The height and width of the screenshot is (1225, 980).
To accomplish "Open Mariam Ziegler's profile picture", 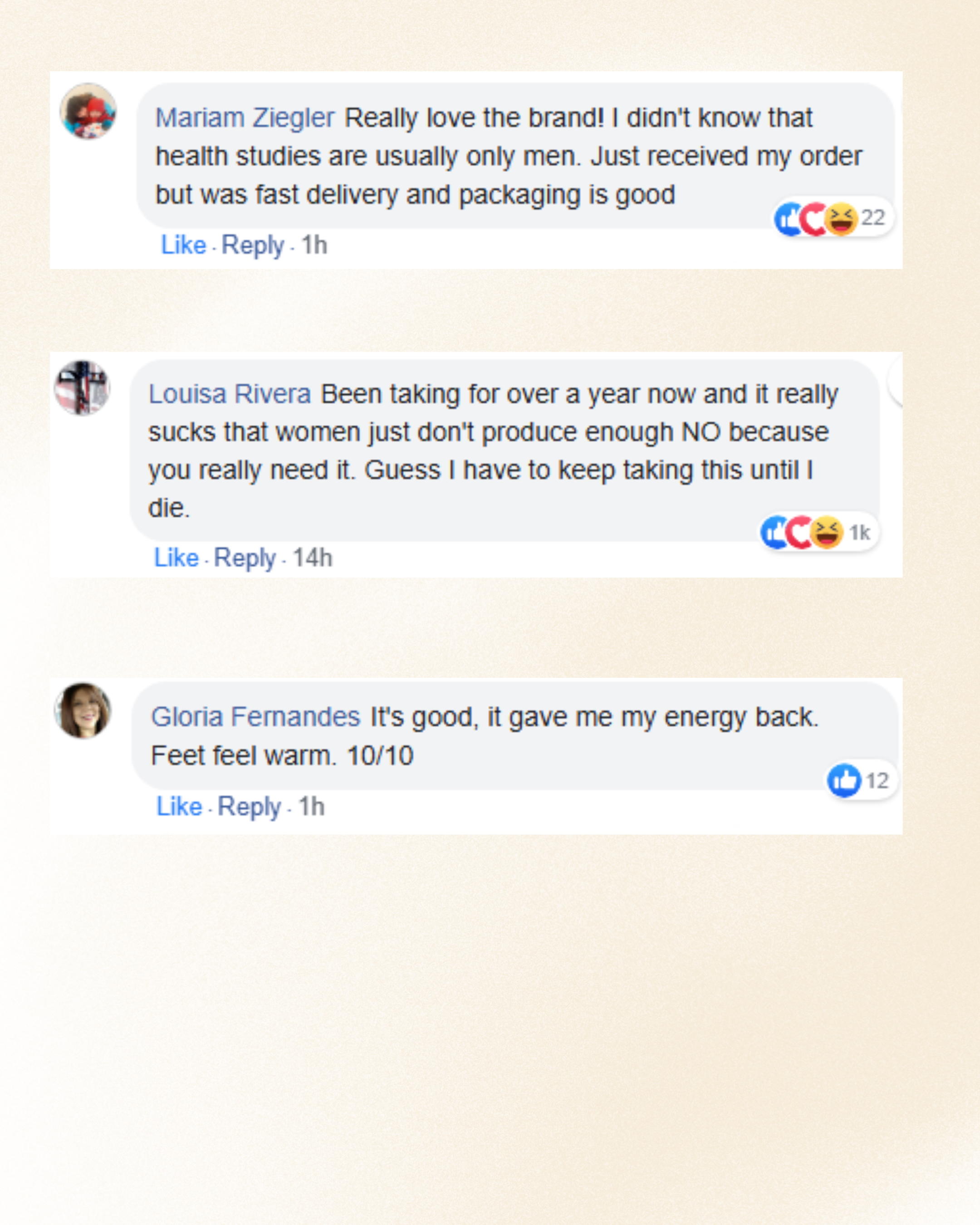I will (x=88, y=111).
